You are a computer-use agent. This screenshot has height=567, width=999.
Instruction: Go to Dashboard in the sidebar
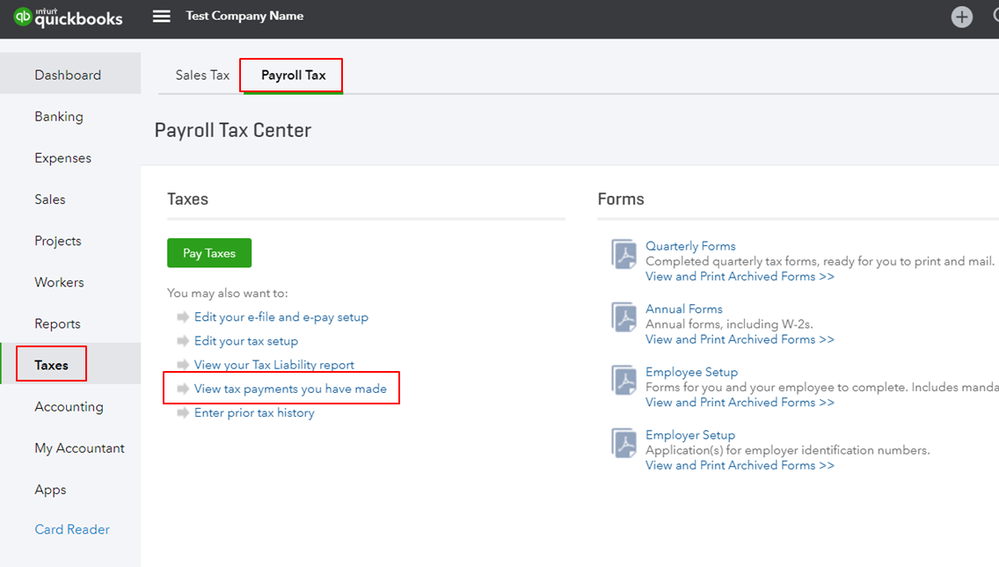67,75
